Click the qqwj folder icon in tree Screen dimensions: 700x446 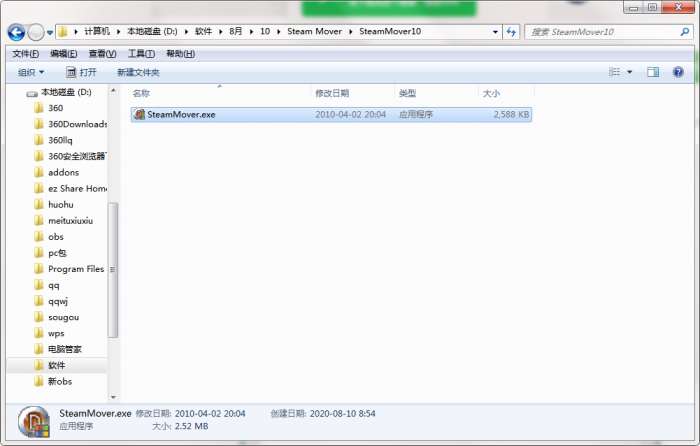pyautogui.click(x=39, y=301)
